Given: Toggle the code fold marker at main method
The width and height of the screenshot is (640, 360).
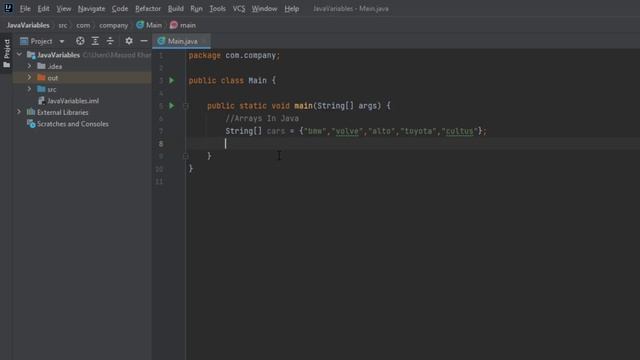Looking at the screenshot, I should pyautogui.click(x=186, y=106).
